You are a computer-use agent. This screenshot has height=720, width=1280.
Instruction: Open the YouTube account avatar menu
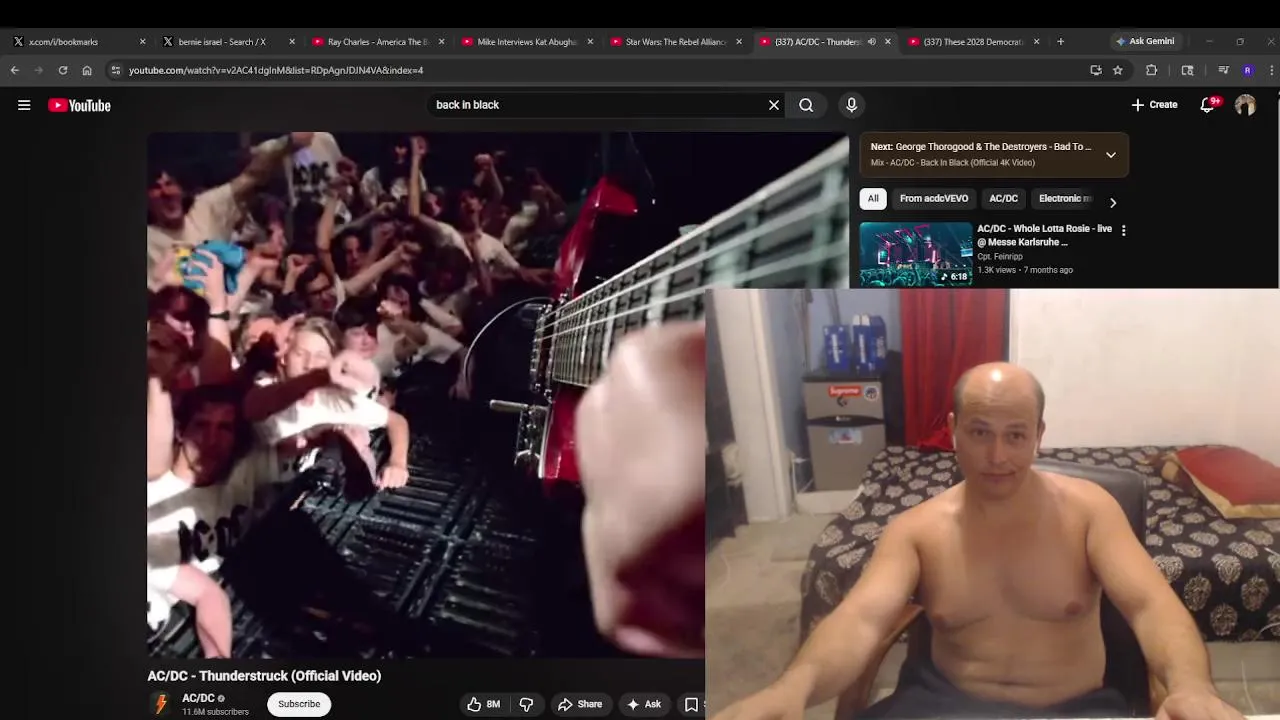tap(1245, 105)
